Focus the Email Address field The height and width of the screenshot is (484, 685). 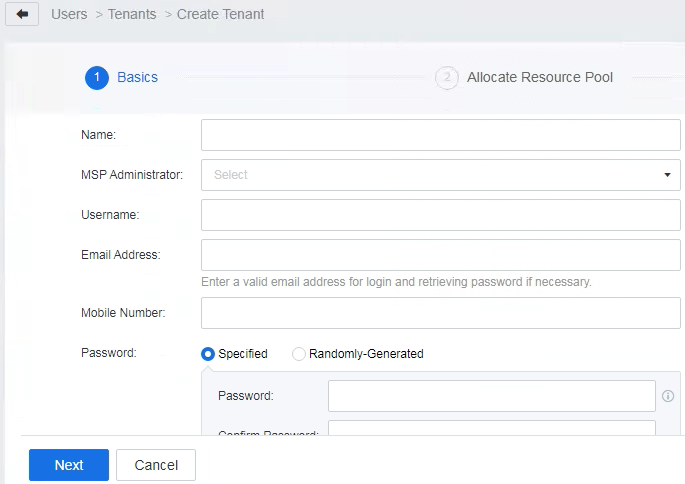(440, 255)
